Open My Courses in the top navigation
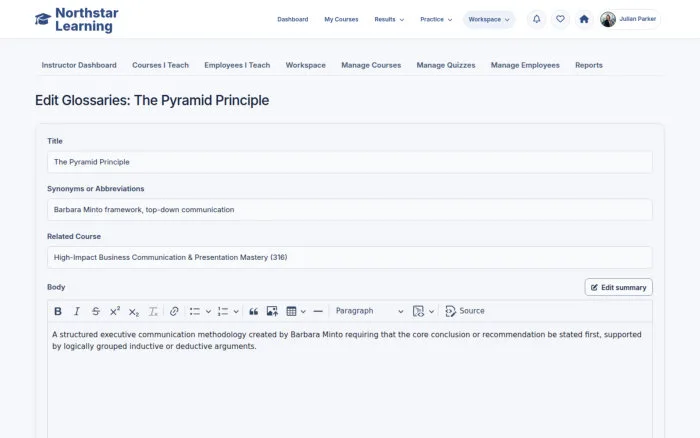 tap(341, 20)
